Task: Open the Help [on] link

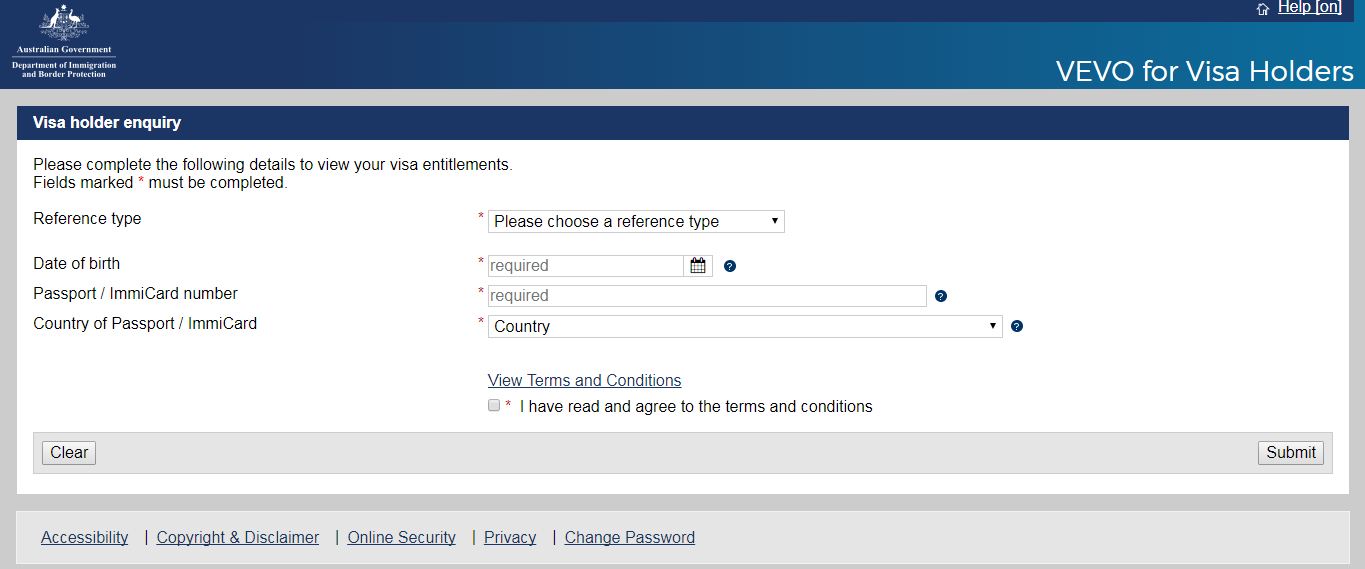Action: pos(1309,8)
